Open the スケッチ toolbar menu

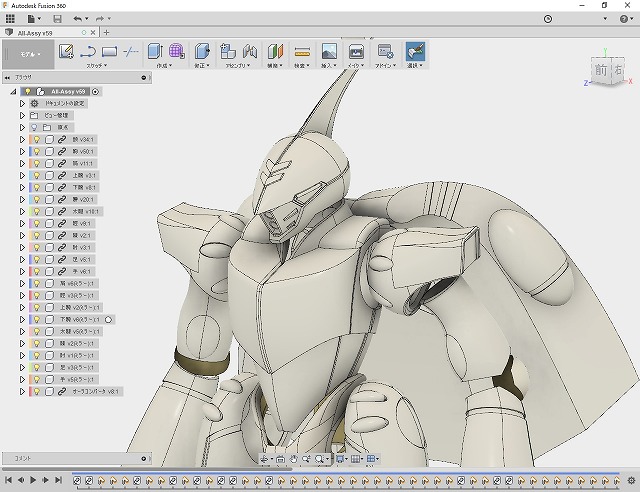96,65
